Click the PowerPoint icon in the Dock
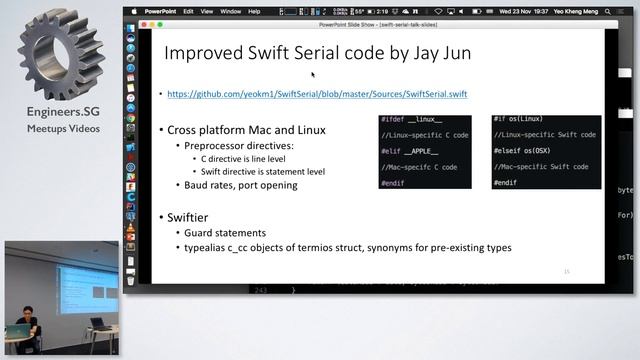Screen dimensions: 640x360 (131, 237)
